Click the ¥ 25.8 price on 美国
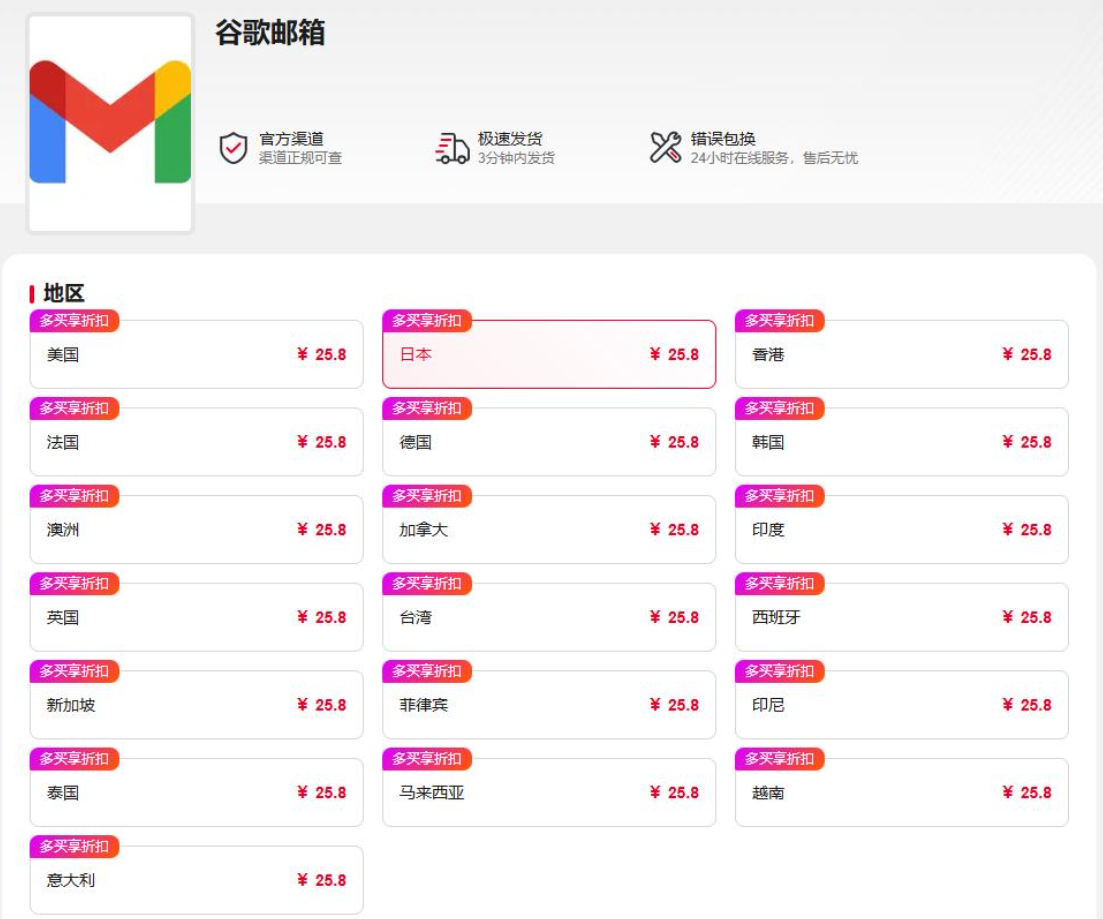Image resolution: width=1103 pixels, height=919 pixels. [321, 355]
